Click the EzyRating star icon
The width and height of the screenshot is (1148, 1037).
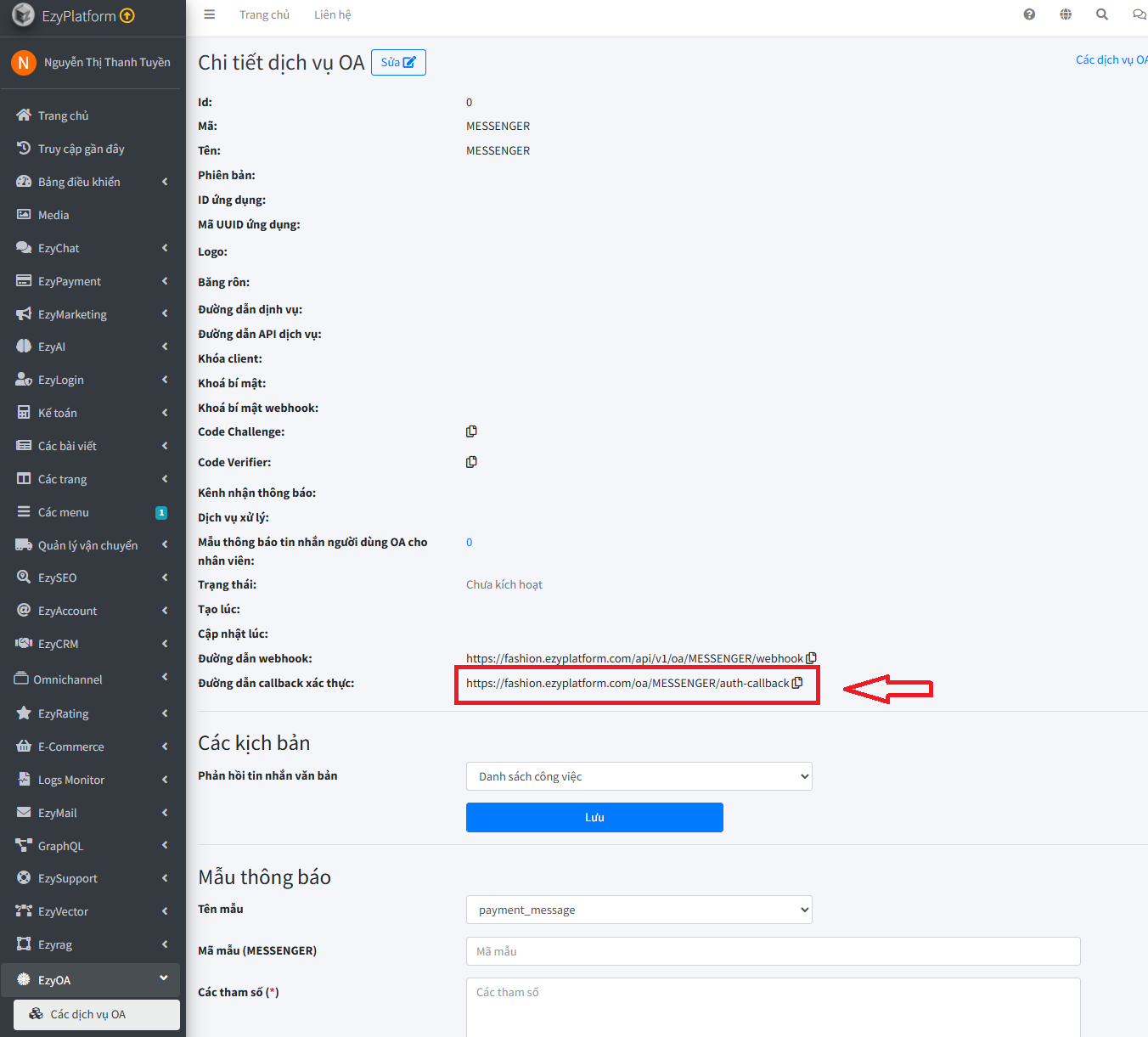pyautogui.click(x=24, y=713)
